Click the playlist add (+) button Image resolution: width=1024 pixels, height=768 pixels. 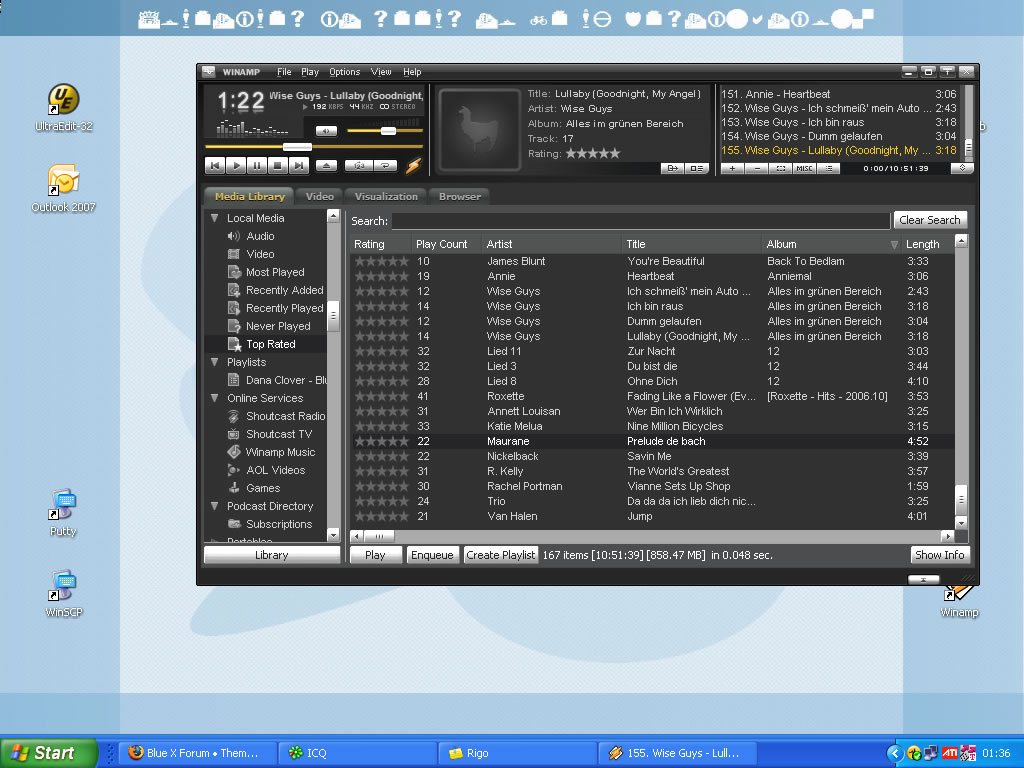(x=732, y=168)
